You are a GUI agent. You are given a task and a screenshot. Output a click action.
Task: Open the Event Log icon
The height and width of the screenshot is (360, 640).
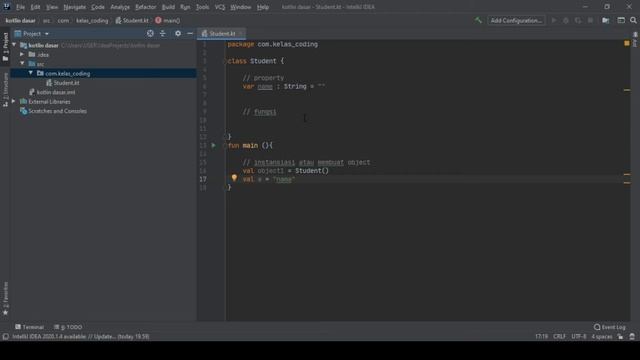tap(597, 327)
